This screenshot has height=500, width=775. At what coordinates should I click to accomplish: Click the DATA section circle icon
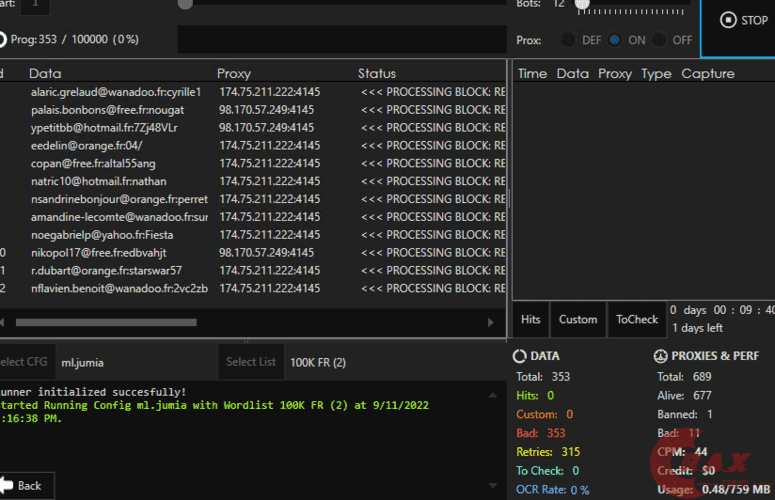[519, 356]
